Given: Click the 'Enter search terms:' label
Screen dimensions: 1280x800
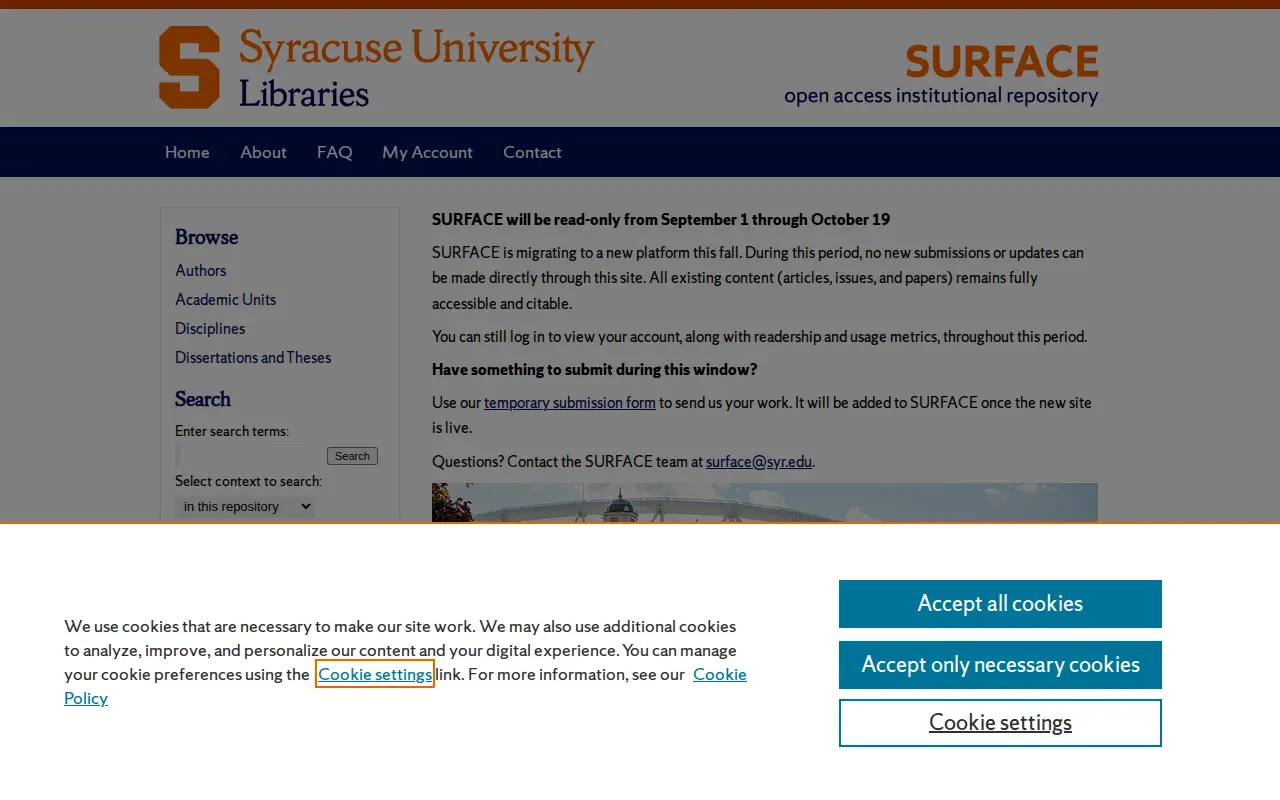Looking at the screenshot, I should tap(232, 431).
